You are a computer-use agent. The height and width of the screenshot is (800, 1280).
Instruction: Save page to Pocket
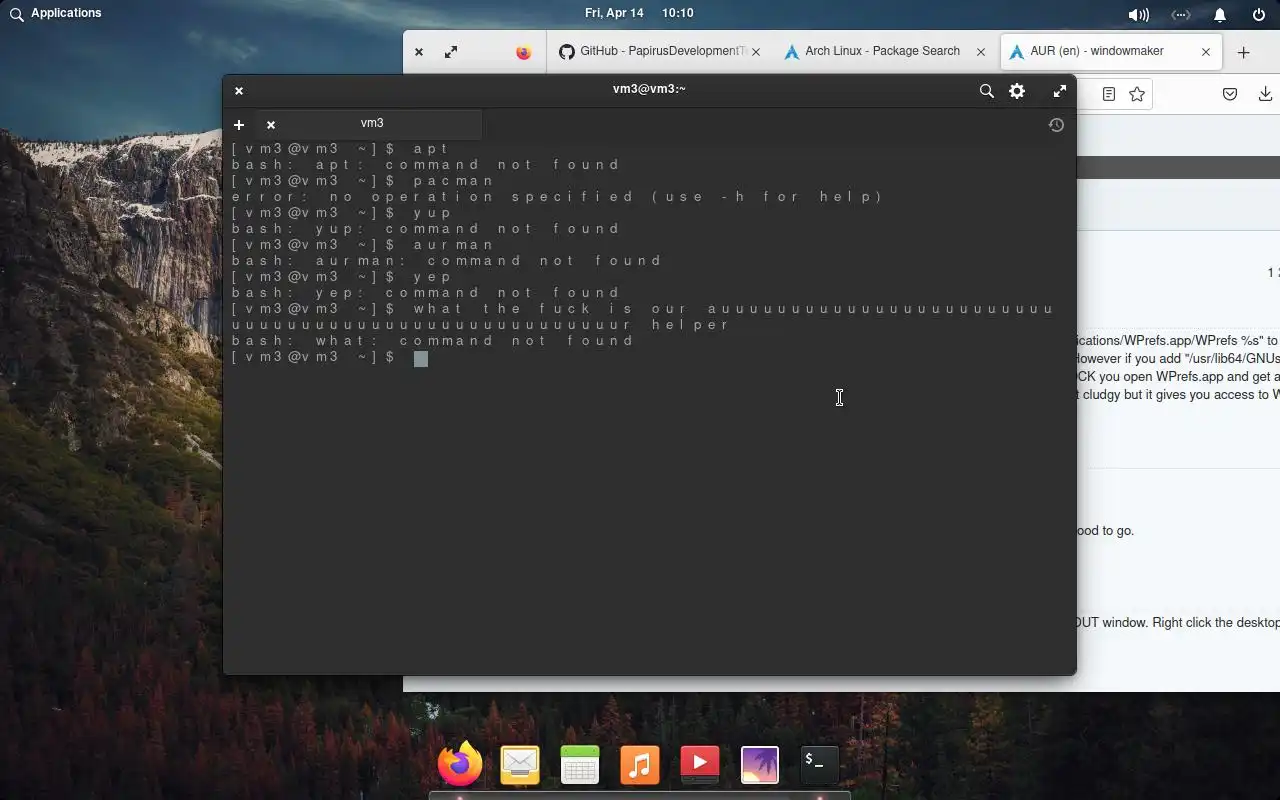pos(1230,94)
